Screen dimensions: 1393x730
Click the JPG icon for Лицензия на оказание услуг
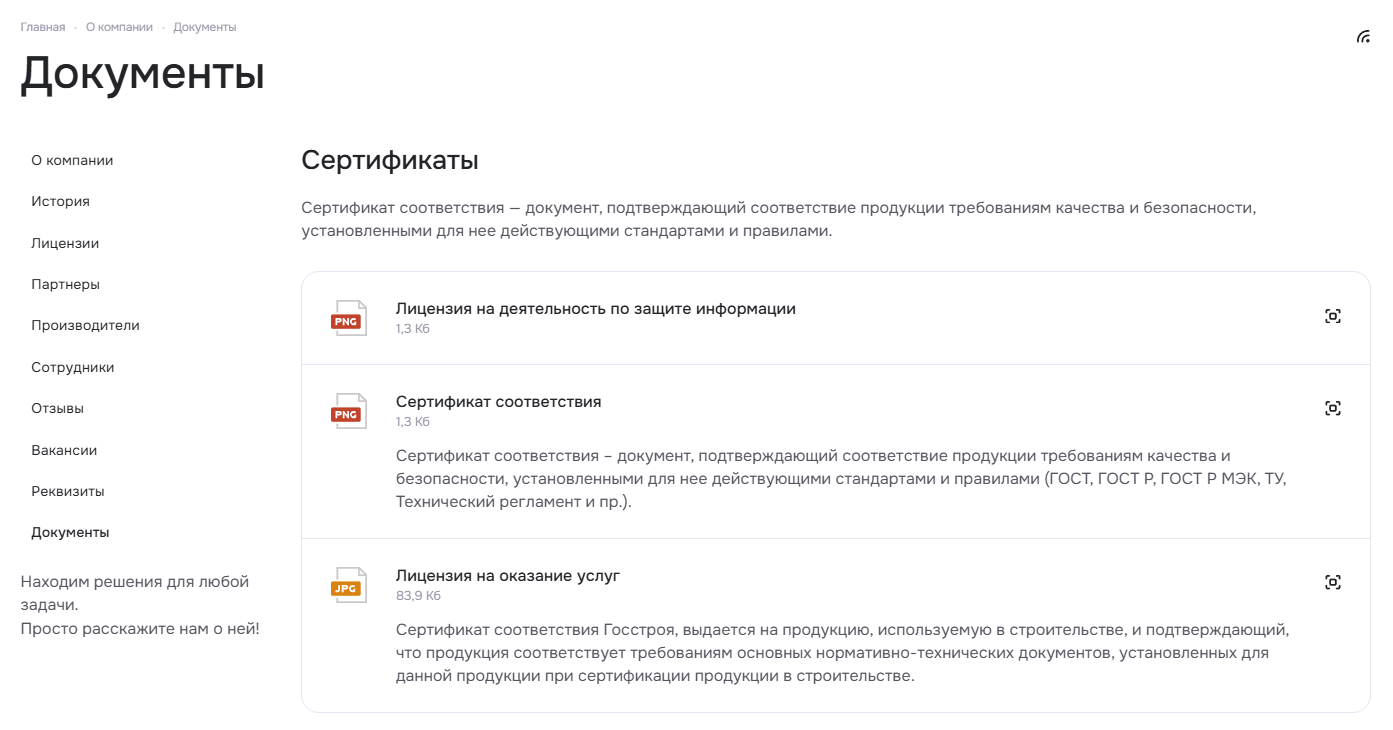click(x=349, y=585)
